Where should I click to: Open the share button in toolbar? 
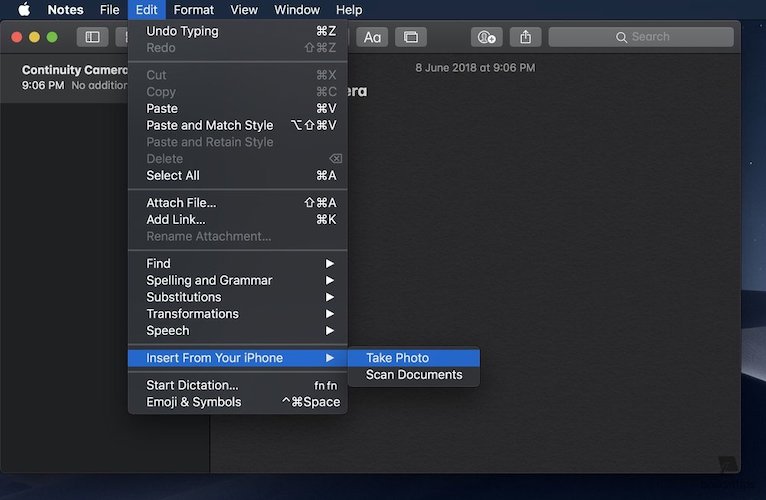point(526,37)
